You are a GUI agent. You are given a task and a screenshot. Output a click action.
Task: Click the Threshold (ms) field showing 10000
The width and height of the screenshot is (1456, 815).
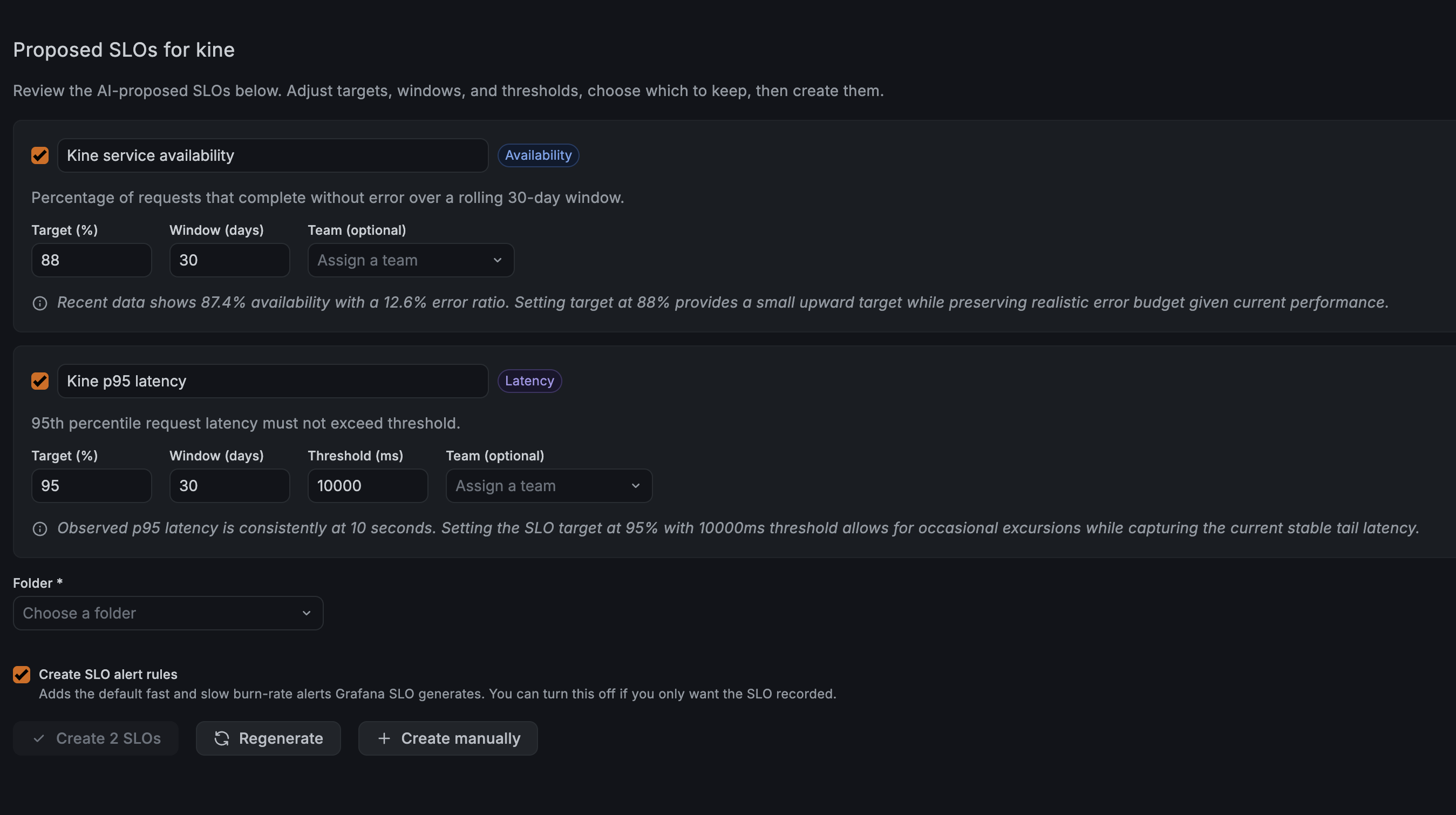368,486
